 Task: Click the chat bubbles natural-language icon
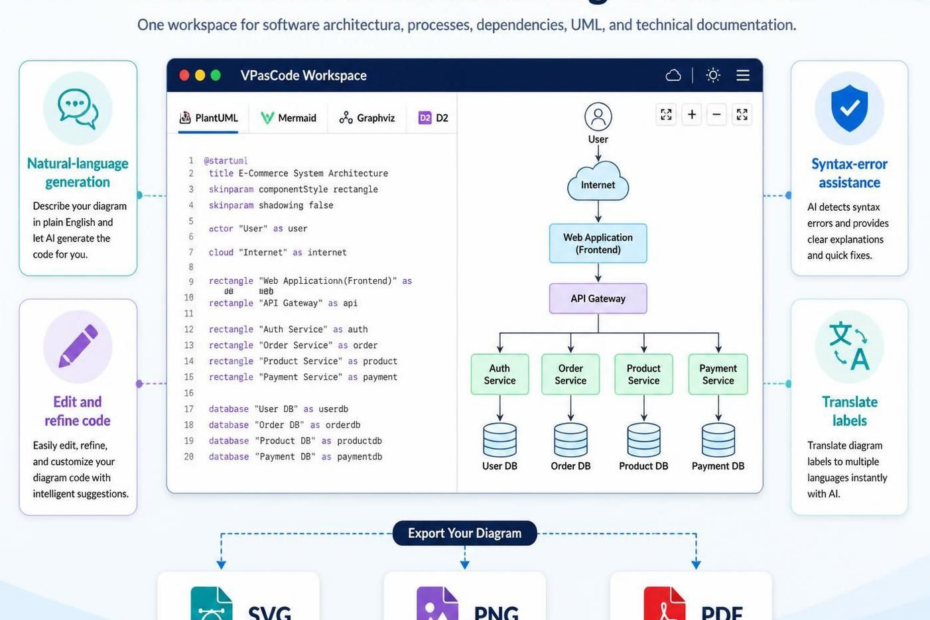click(78, 109)
